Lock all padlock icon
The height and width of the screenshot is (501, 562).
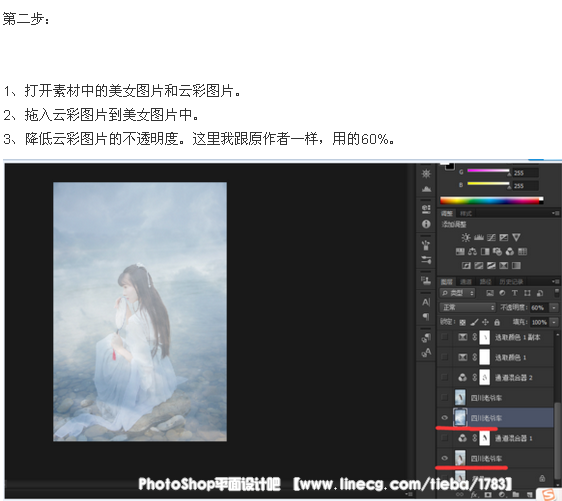[x=497, y=322]
